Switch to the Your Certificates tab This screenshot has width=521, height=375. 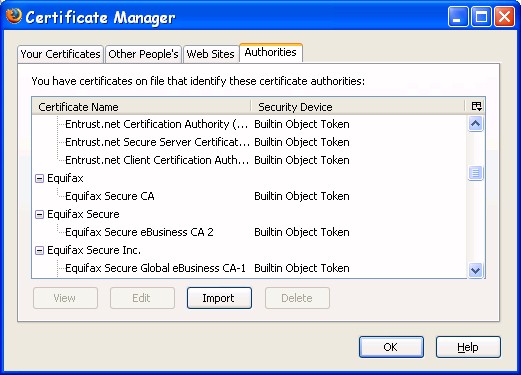click(60, 54)
